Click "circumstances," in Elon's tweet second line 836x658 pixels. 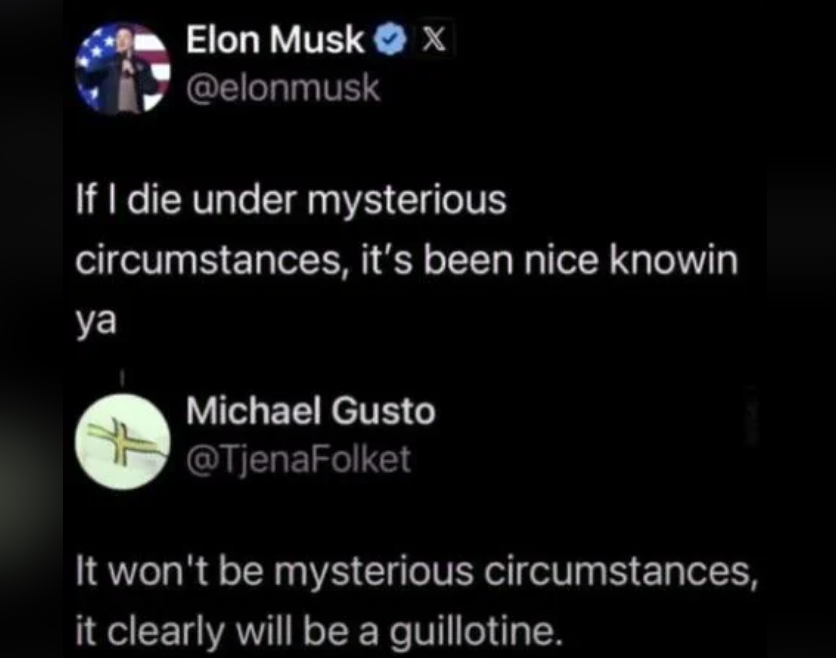pos(186,262)
